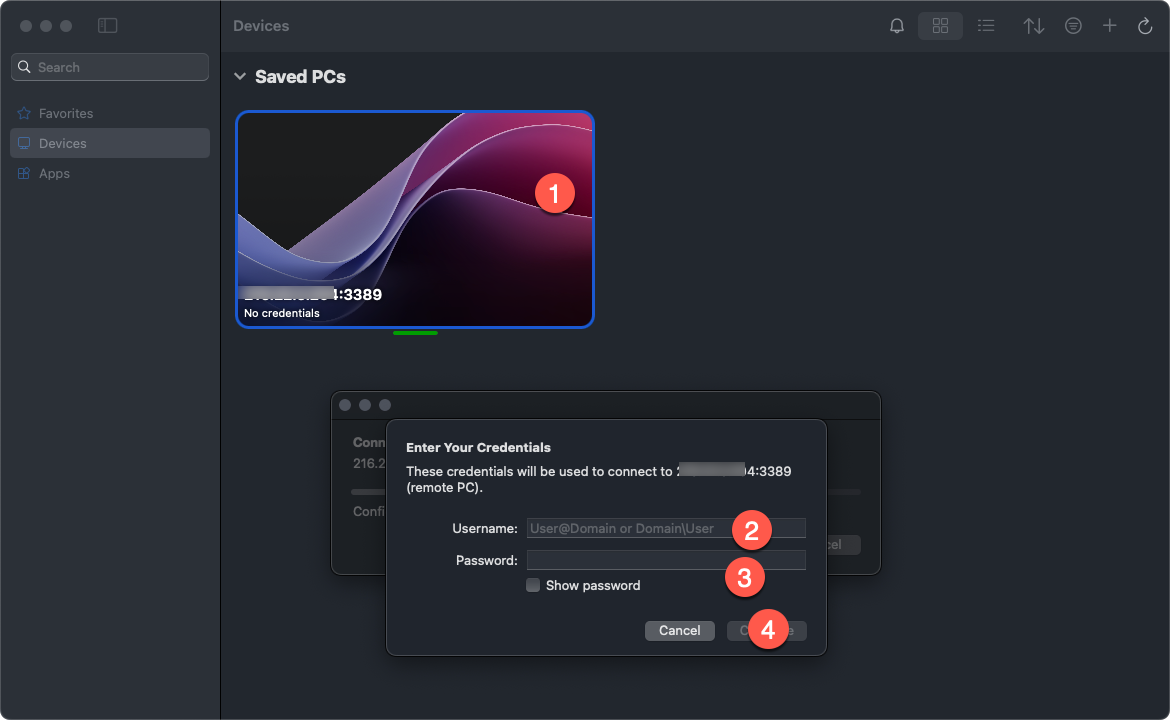Click the sidebar Search box
Image resolution: width=1170 pixels, height=720 pixels.
pyautogui.click(x=110, y=67)
